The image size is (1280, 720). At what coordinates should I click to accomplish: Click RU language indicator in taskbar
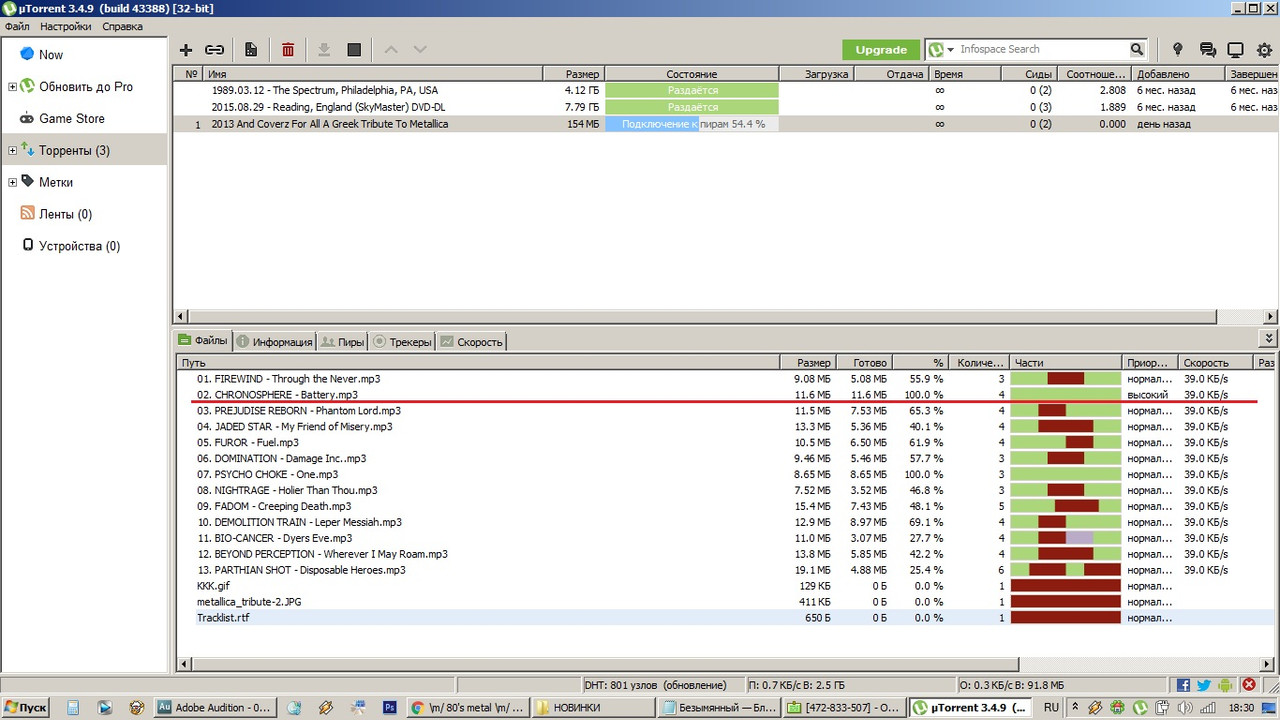1051,707
